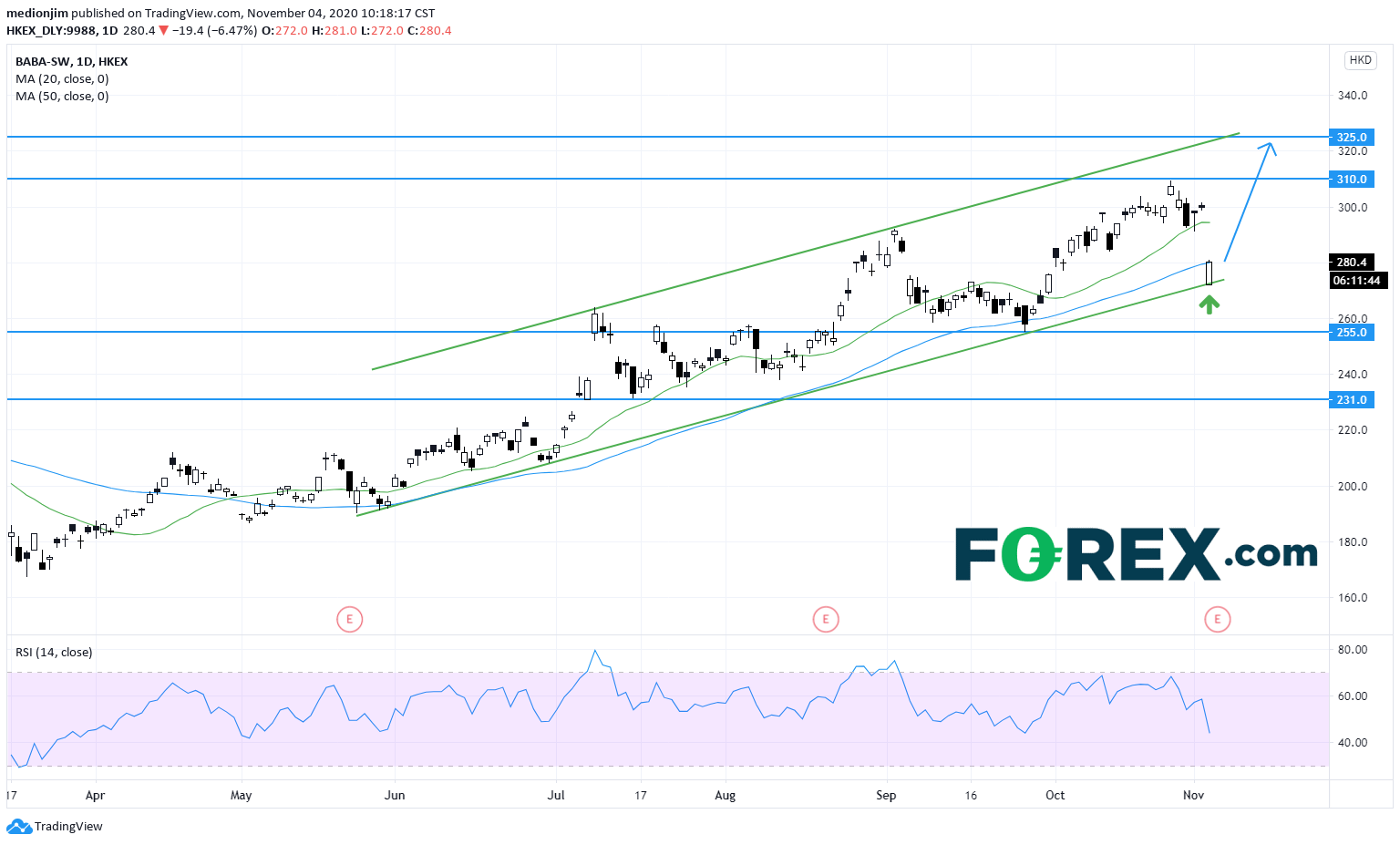The width and height of the screenshot is (1400, 845).
Task: Click the Sep label on time axis
Action: (885, 796)
